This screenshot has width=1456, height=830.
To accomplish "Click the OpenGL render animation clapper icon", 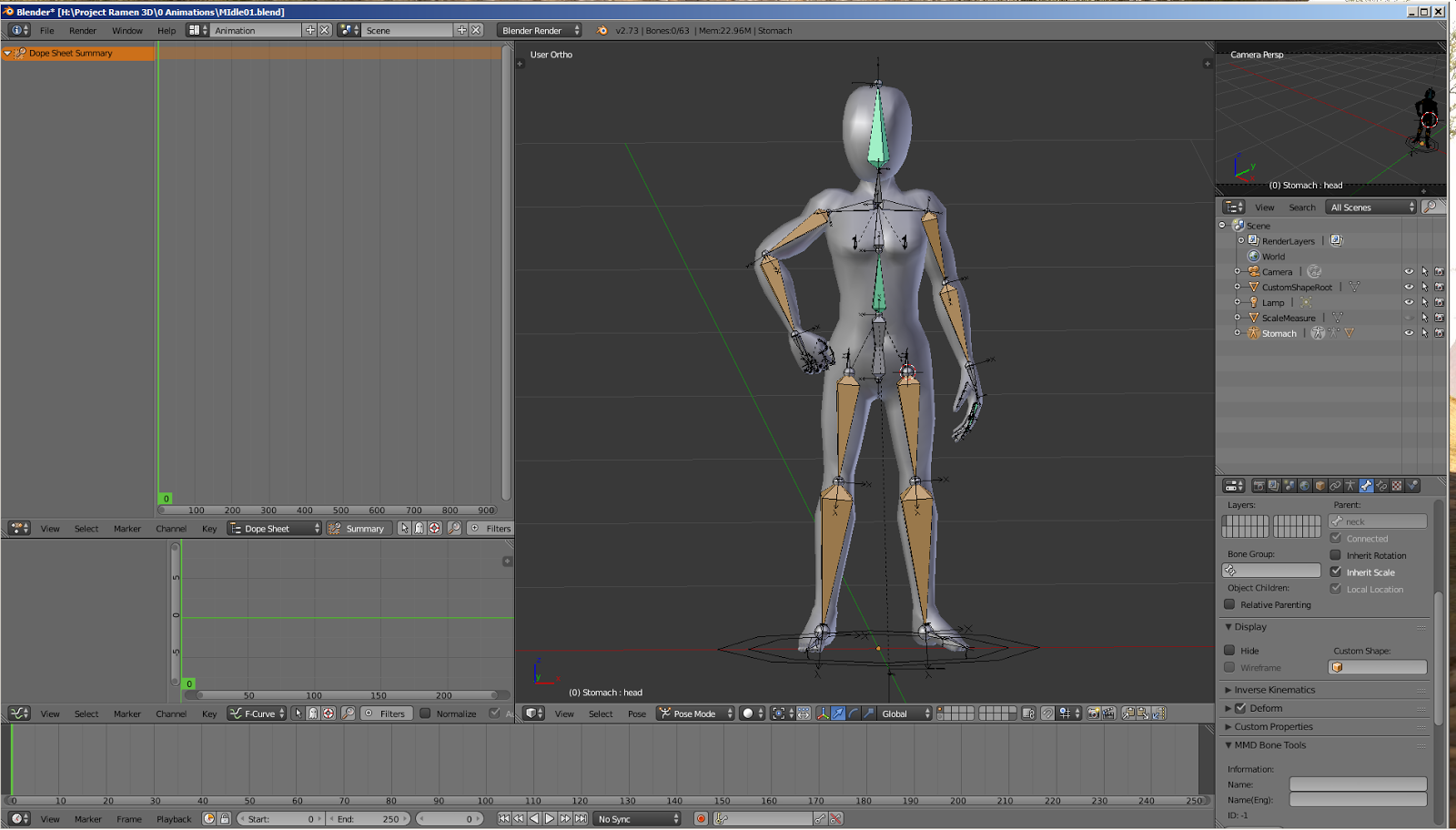I will [1109, 714].
